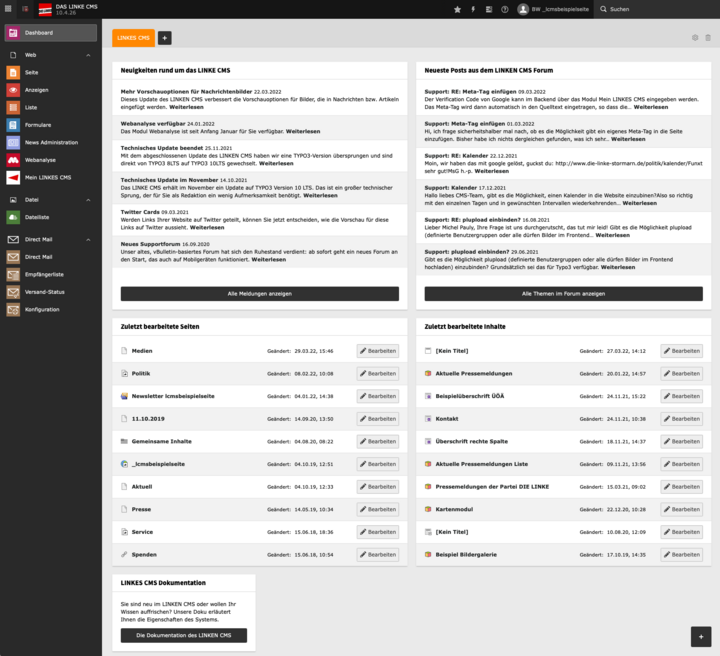Click the Service page row title
720x656 pixels.
tap(142, 532)
